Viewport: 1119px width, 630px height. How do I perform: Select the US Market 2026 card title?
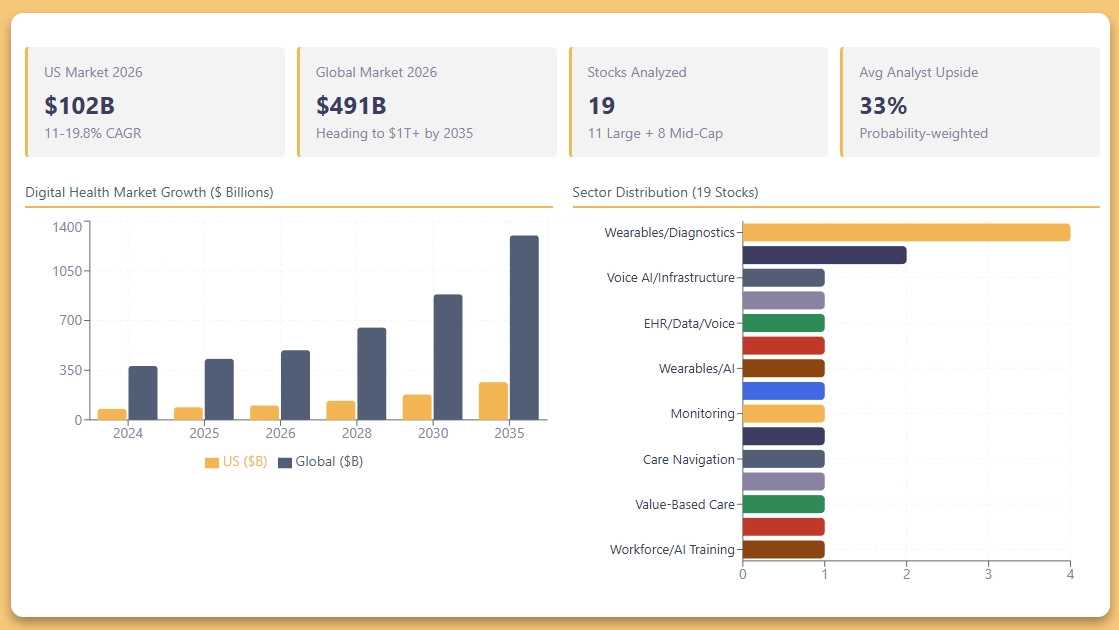93,72
